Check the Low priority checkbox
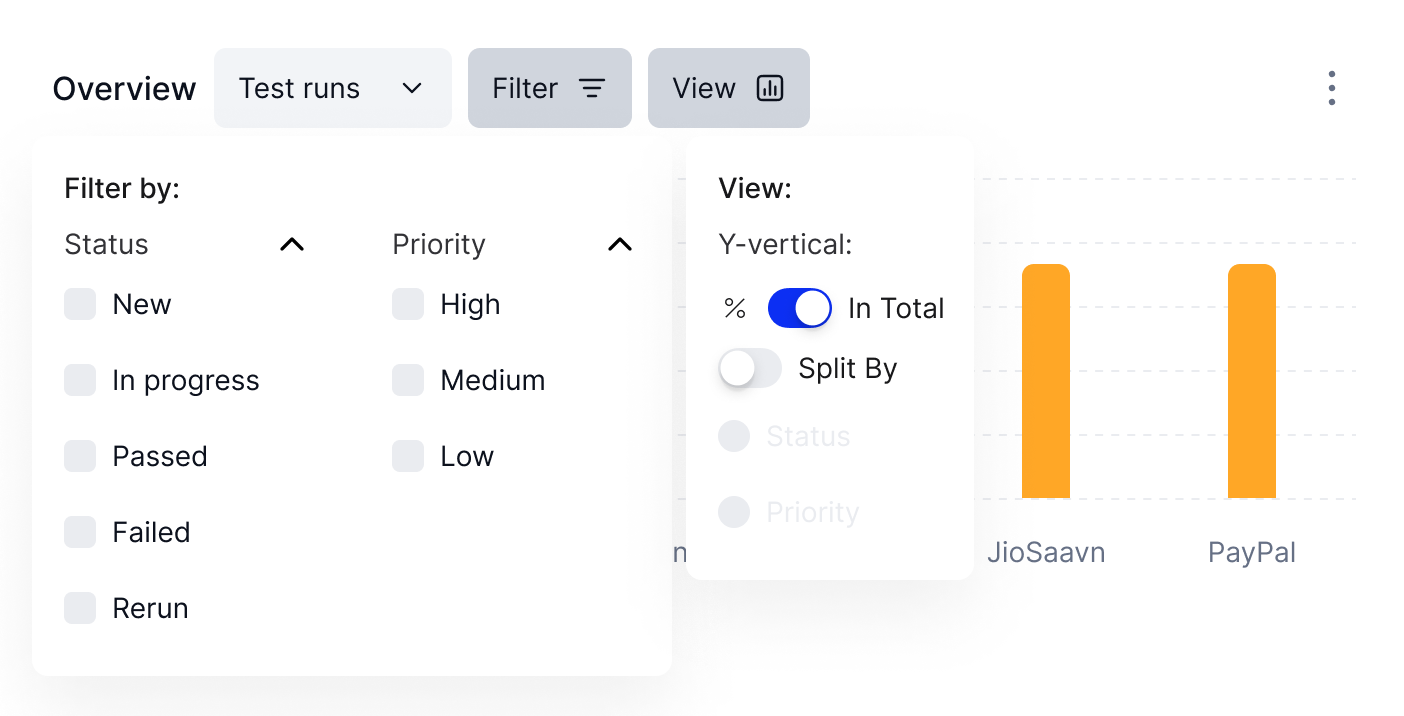The height and width of the screenshot is (716, 1404). click(x=408, y=456)
